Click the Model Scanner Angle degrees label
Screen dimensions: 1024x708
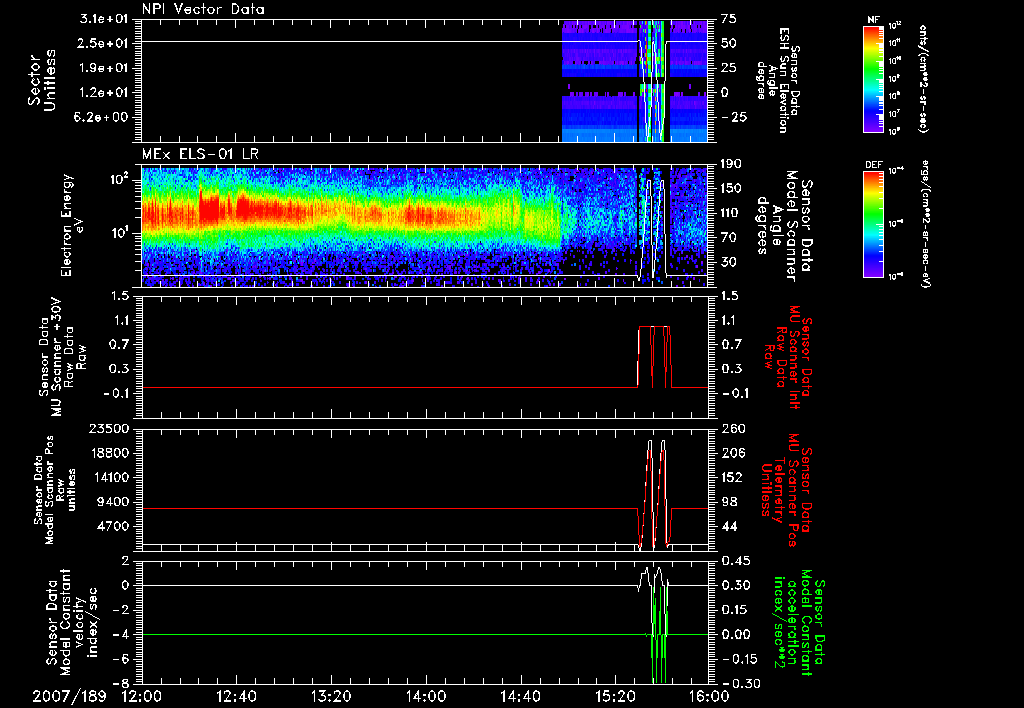tap(784, 226)
